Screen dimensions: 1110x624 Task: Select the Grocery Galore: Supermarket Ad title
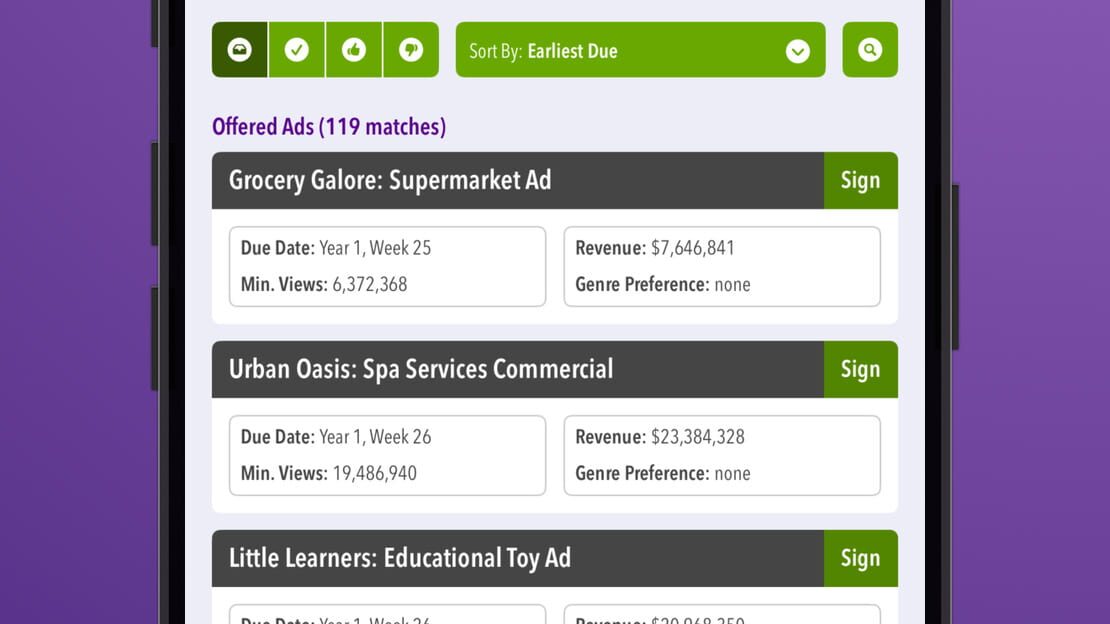[x=390, y=181]
